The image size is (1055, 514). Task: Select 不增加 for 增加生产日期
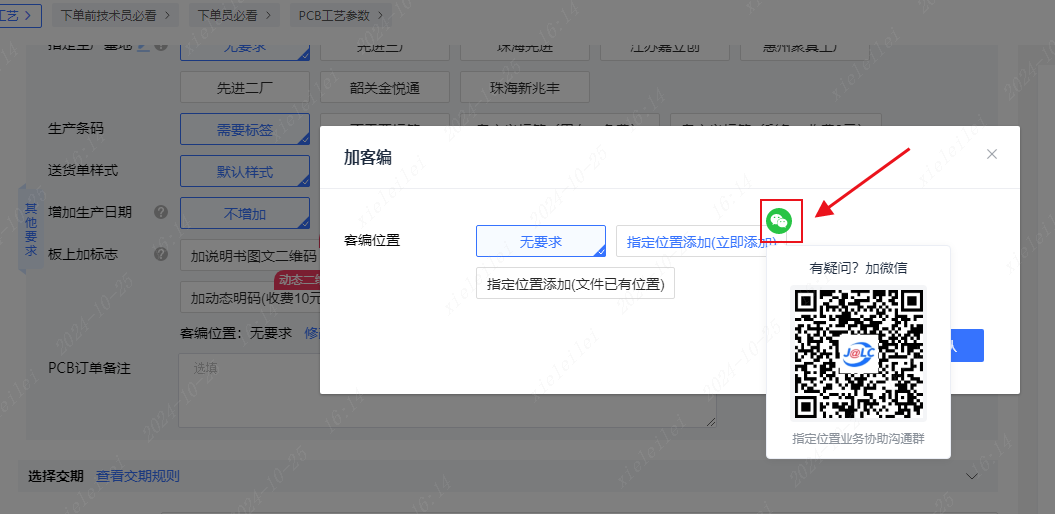245,214
